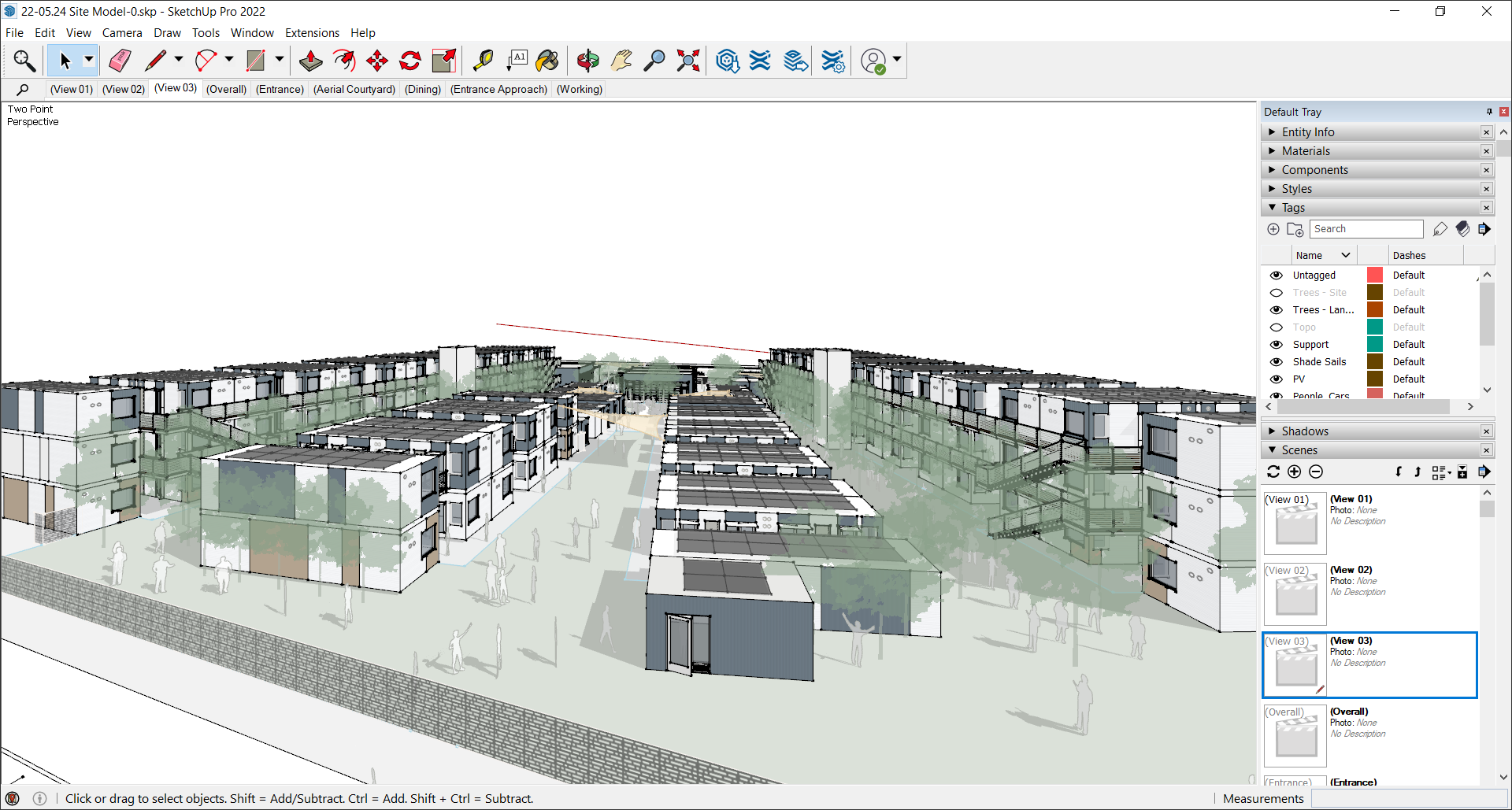The height and width of the screenshot is (810, 1512).
Task: Open Search SketchUp magnifier tool
Action: pyautogui.click(x=24, y=61)
